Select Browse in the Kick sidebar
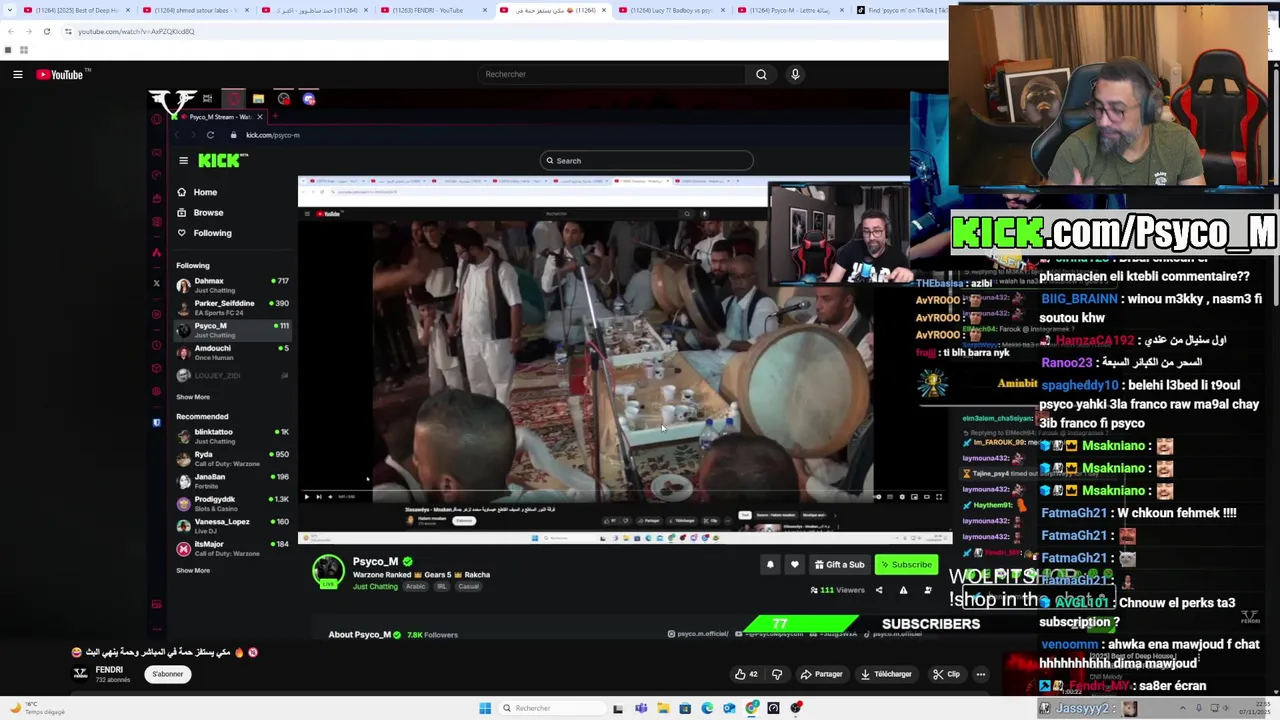 [x=208, y=212]
